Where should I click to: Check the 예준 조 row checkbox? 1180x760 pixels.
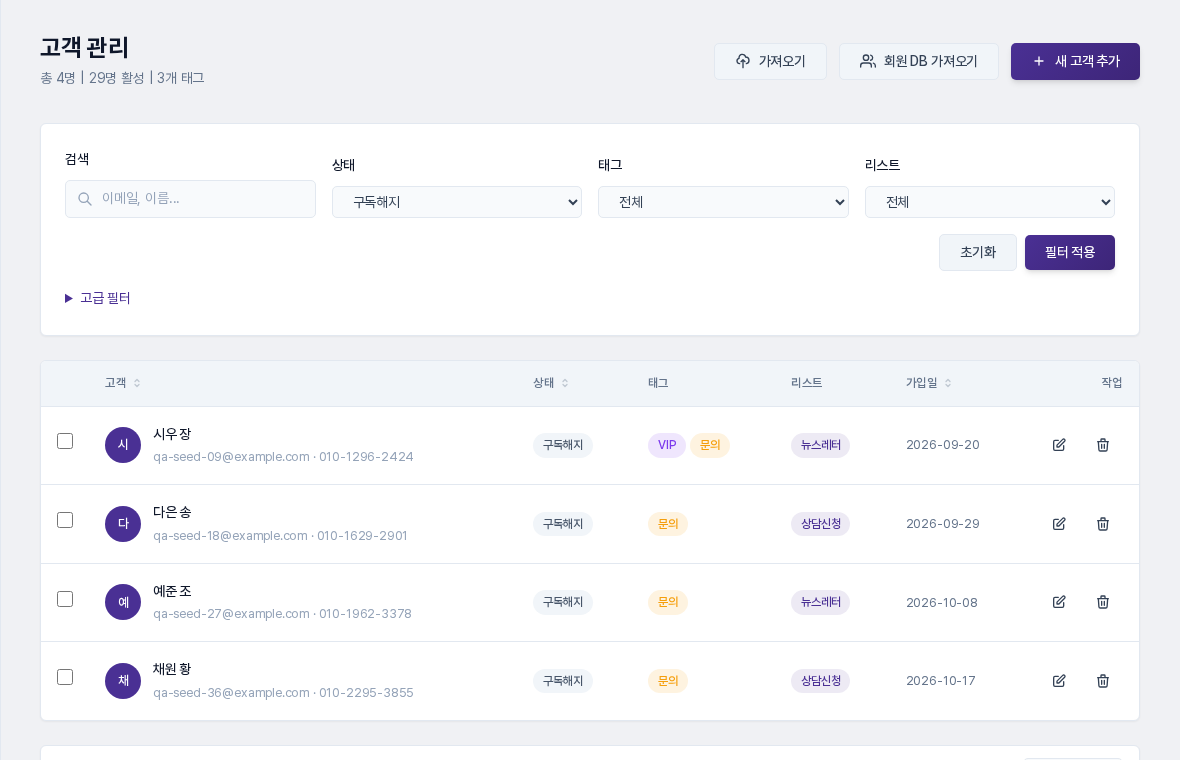pos(65,599)
